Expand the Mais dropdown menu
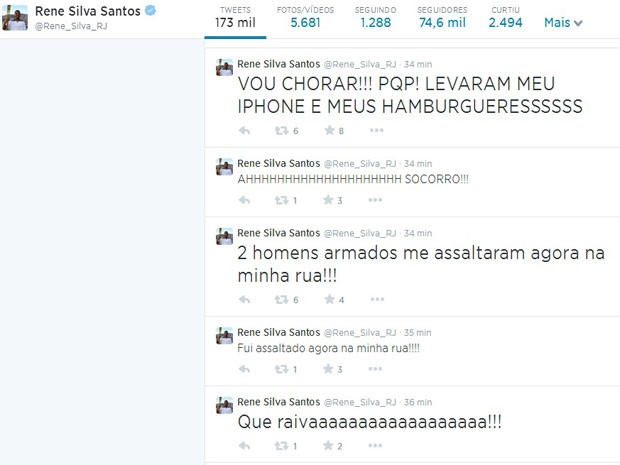 (563, 23)
